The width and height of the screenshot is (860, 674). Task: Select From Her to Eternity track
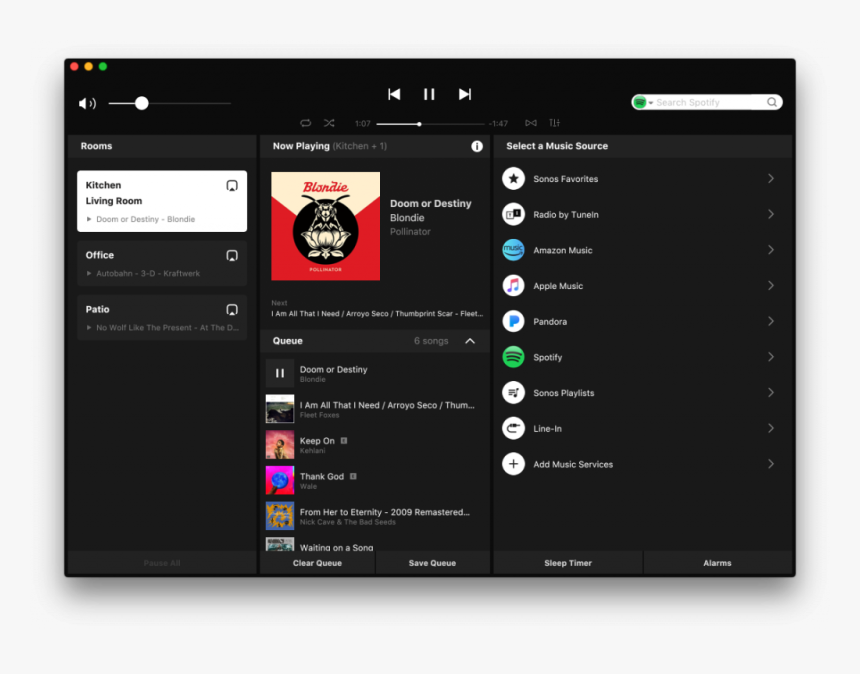375,516
